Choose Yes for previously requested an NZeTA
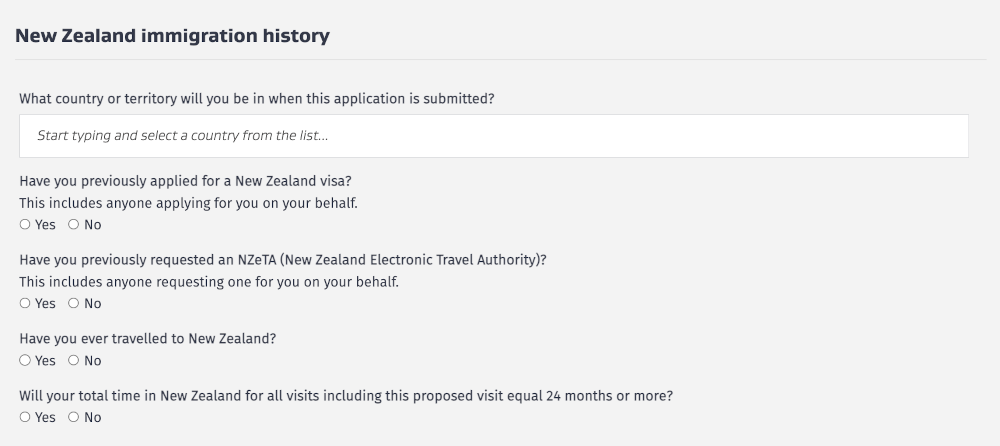The image size is (1000, 446). point(25,304)
